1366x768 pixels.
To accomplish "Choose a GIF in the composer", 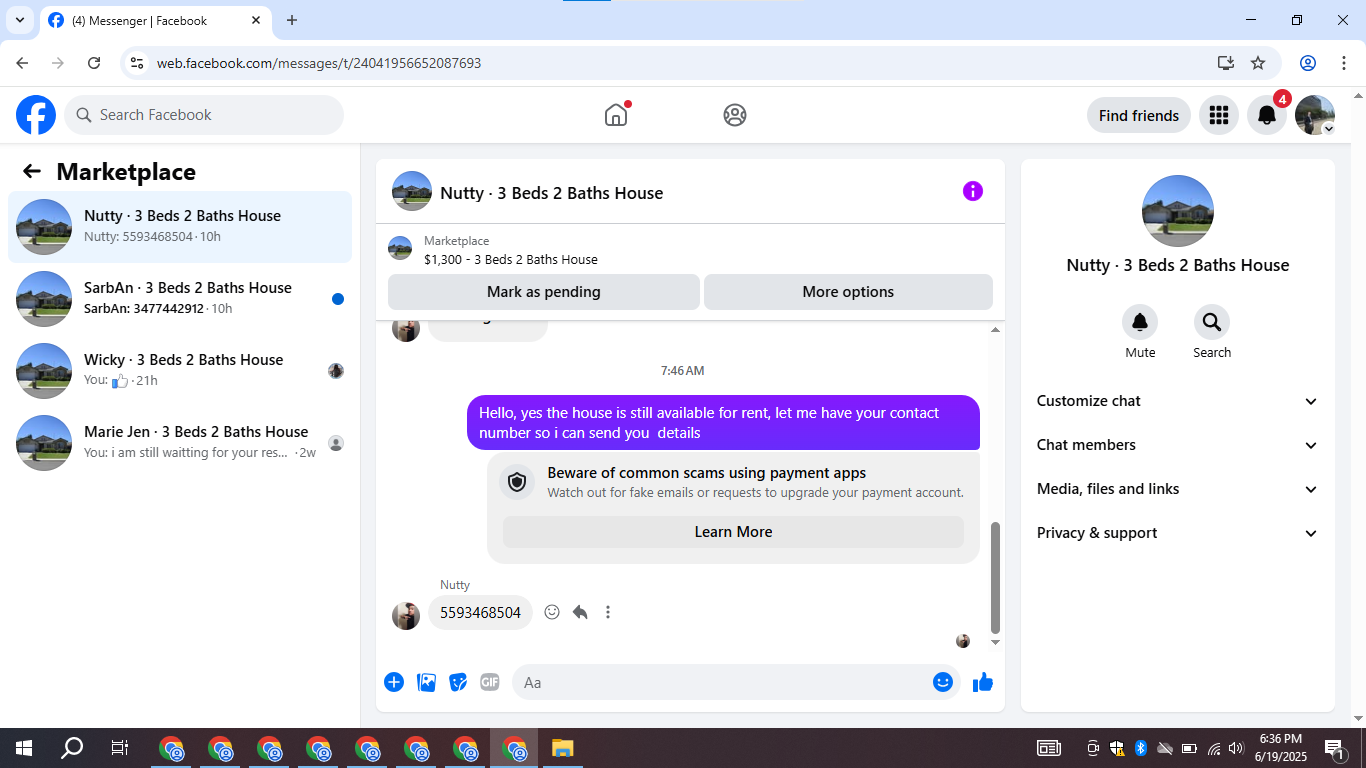I will 490,682.
